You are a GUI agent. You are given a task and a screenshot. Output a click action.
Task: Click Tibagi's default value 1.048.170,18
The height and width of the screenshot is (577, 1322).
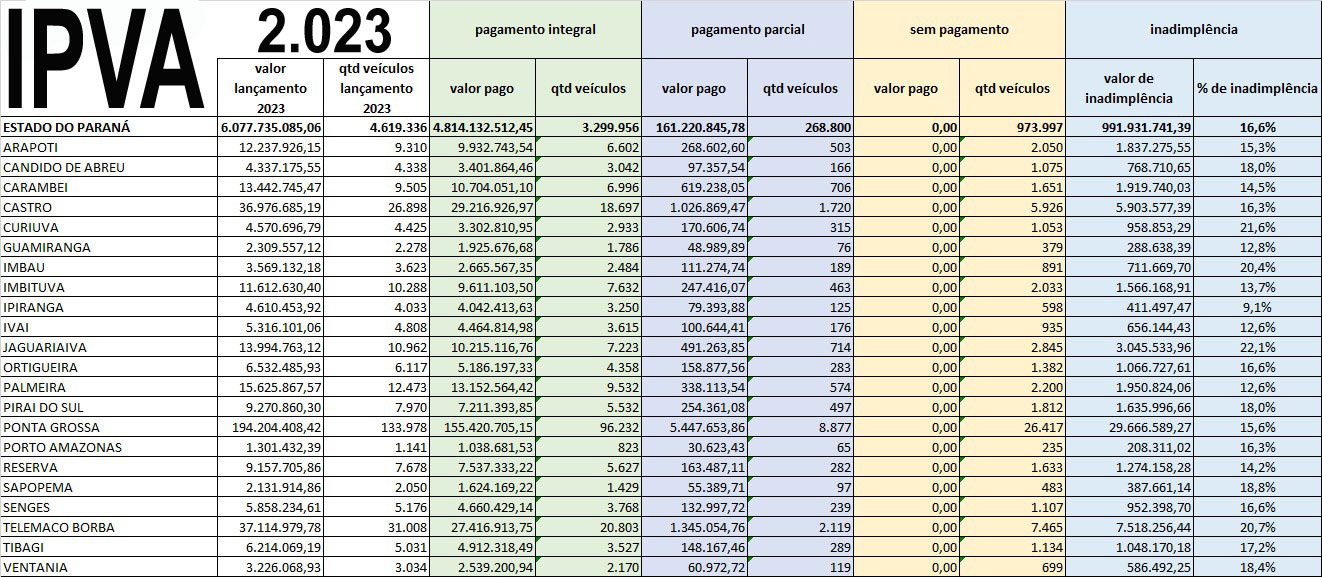1130,547
